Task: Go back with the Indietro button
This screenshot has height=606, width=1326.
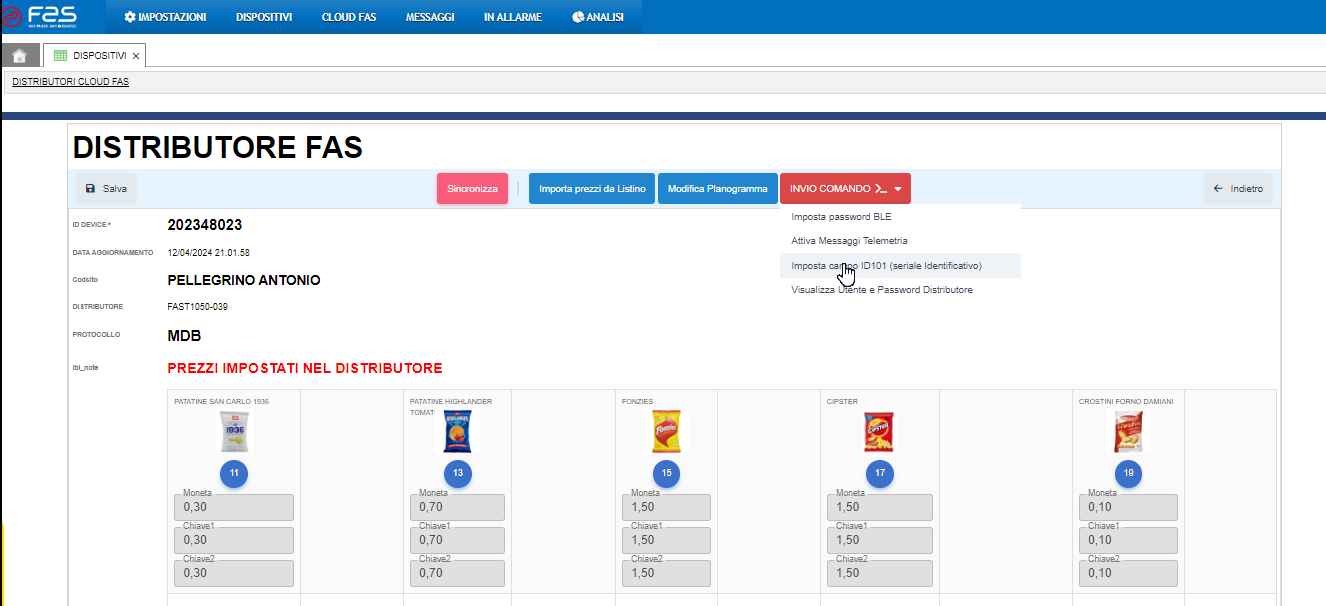Action: [x=1238, y=188]
